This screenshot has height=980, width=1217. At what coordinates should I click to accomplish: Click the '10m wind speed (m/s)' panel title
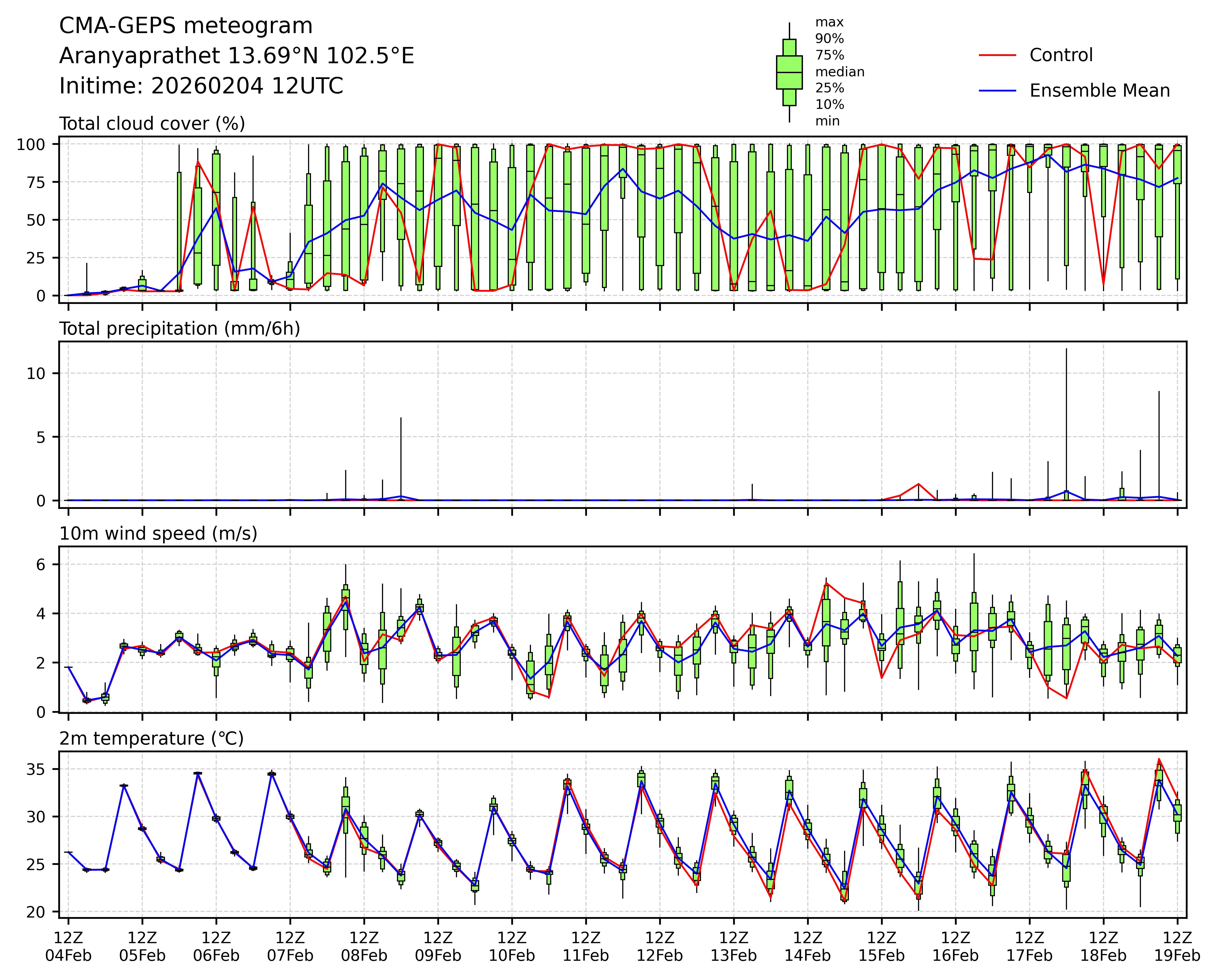pyautogui.click(x=158, y=534)
